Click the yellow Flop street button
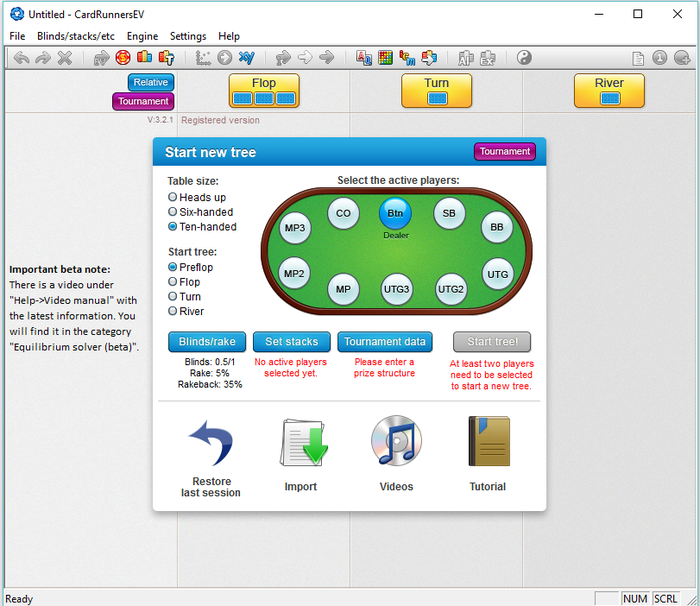700x606 pixels. coord(264,91)
